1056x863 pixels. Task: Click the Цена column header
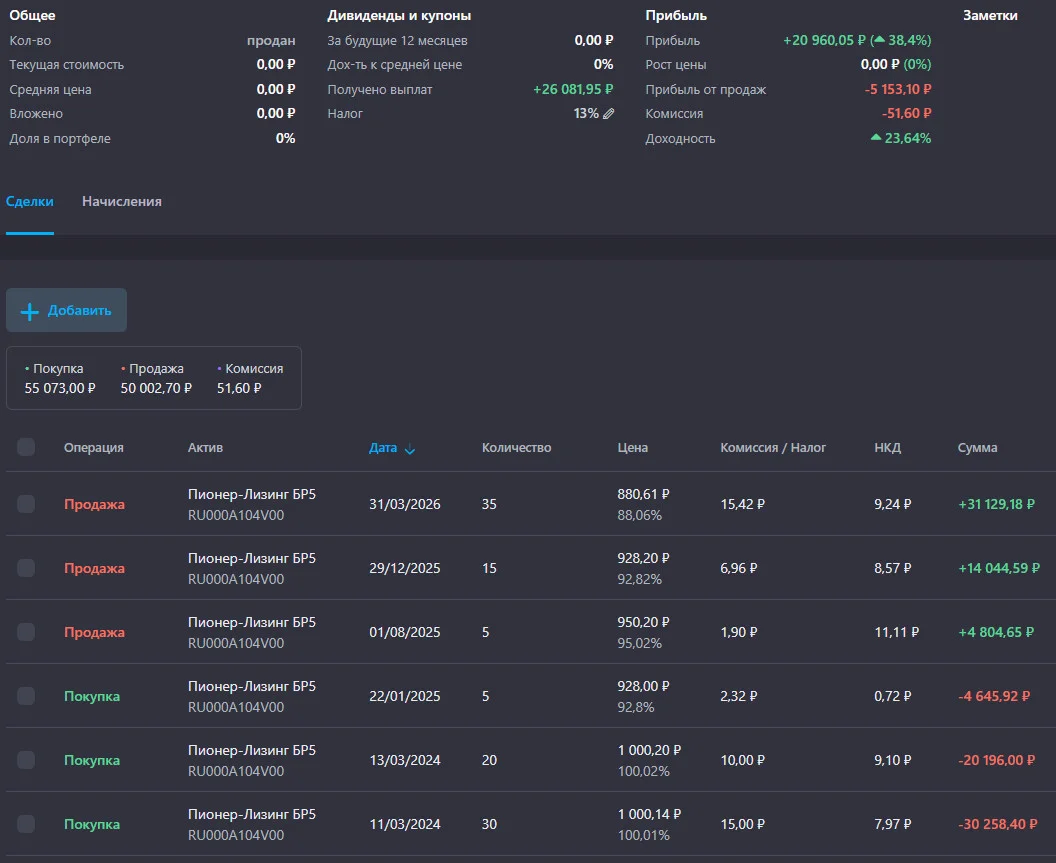632,448
